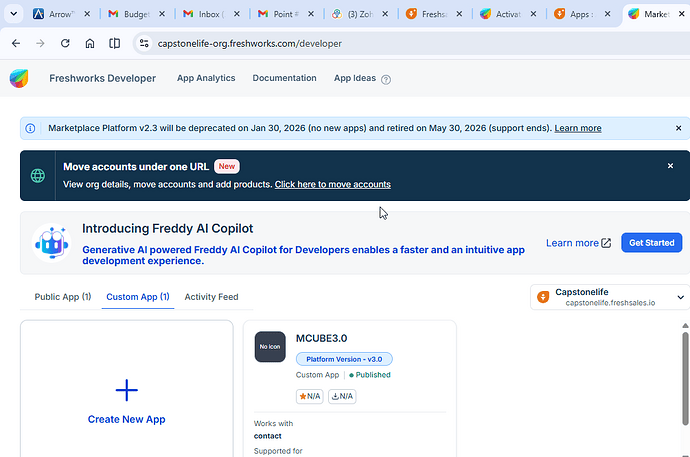Screen dimensions: 690x457
Task: Select the Custom App (1) tab
Action: (x=138, y=297)
